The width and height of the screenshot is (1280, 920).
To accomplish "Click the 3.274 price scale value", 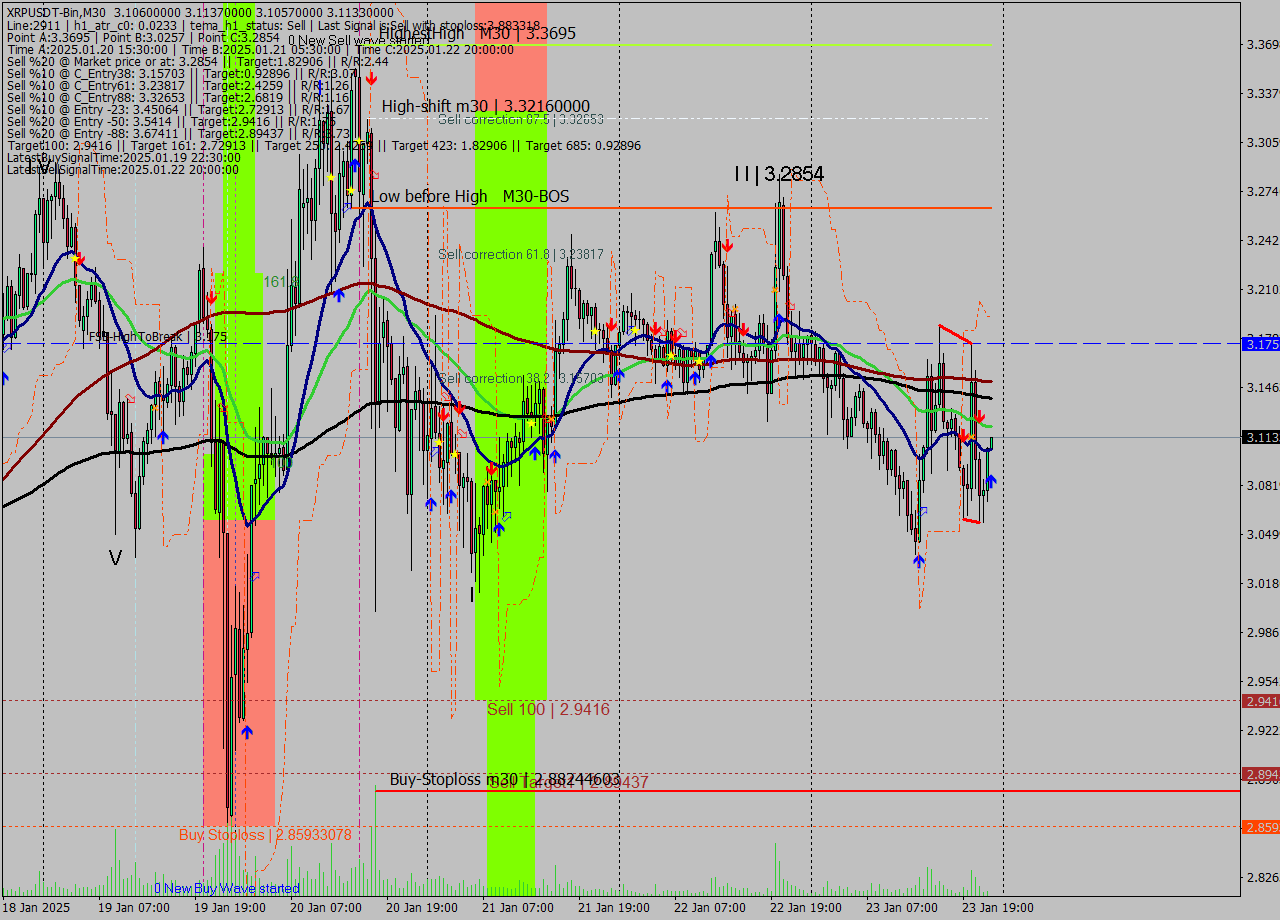I will [1262, 191].
